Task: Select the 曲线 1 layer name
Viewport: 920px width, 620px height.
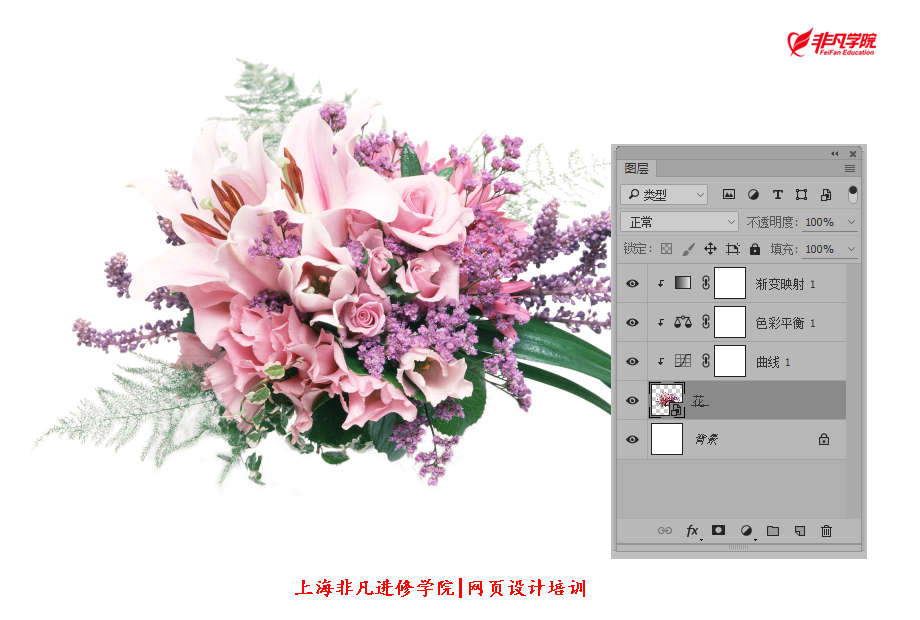Action: [x=773, y=362]
